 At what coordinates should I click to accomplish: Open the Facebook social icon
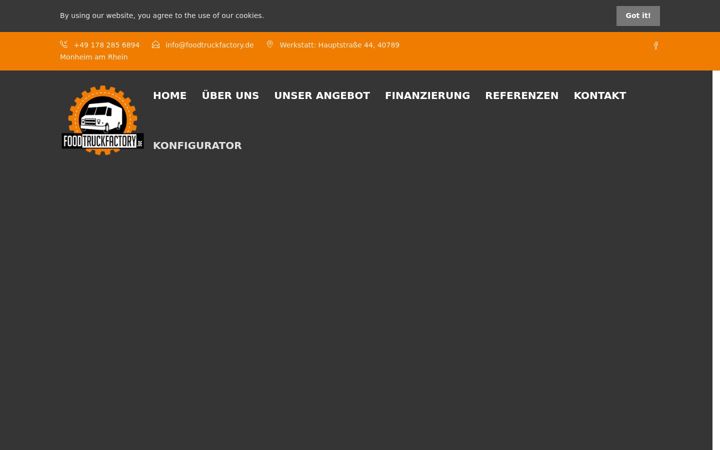656,45
